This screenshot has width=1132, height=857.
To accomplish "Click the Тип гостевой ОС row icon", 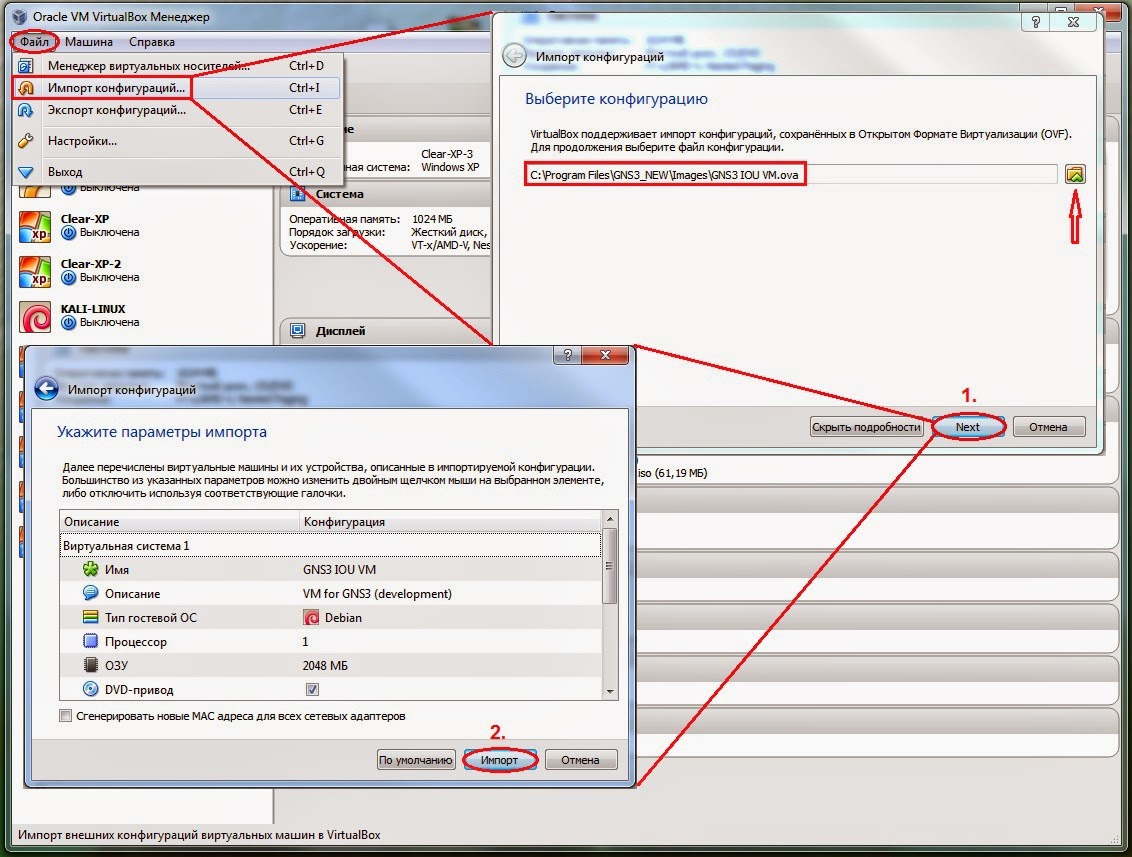I will pyautogui.click(x=90, y=617).
